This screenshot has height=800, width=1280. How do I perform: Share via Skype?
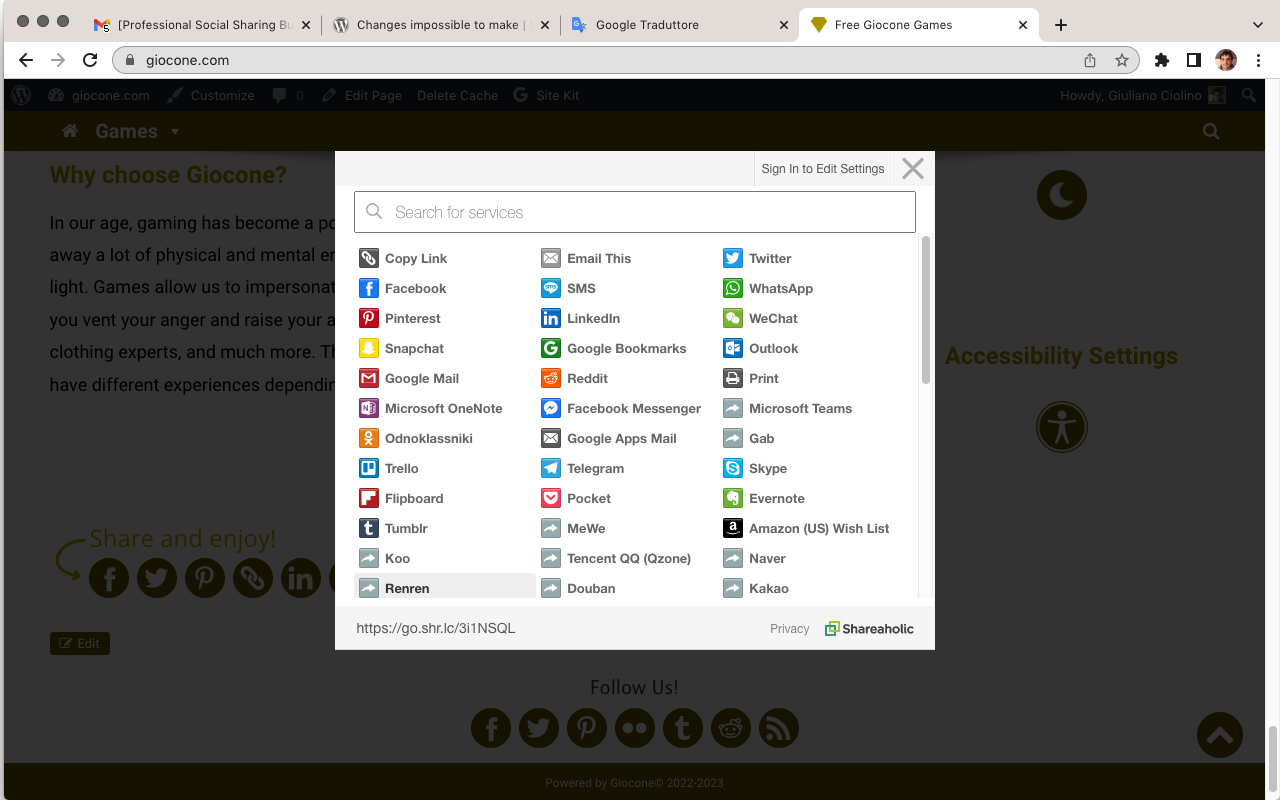(755, 468)
